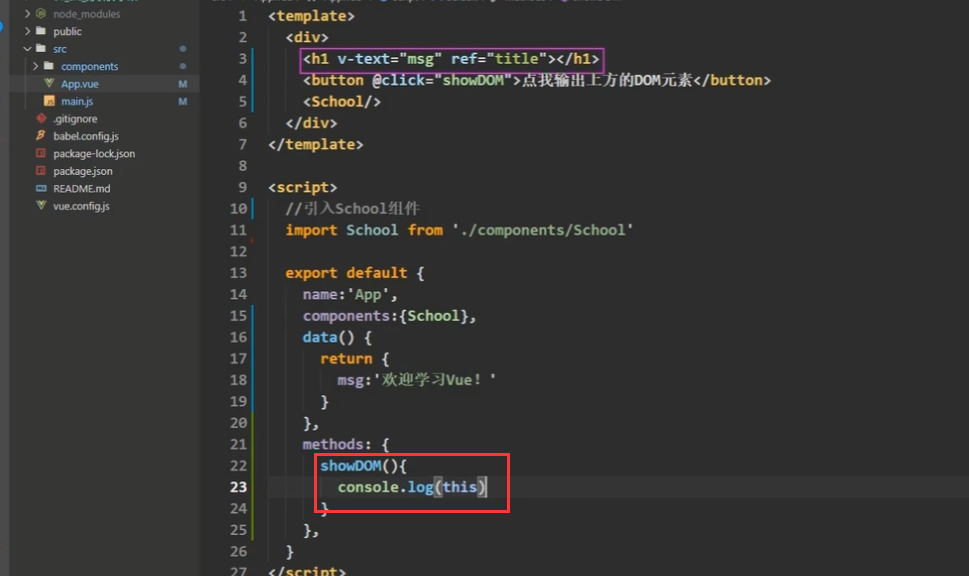Image resolution: width=969 pixels, height=576 pixels.
Task: Open main.js in the explorer
Action: tap(77, 101)
